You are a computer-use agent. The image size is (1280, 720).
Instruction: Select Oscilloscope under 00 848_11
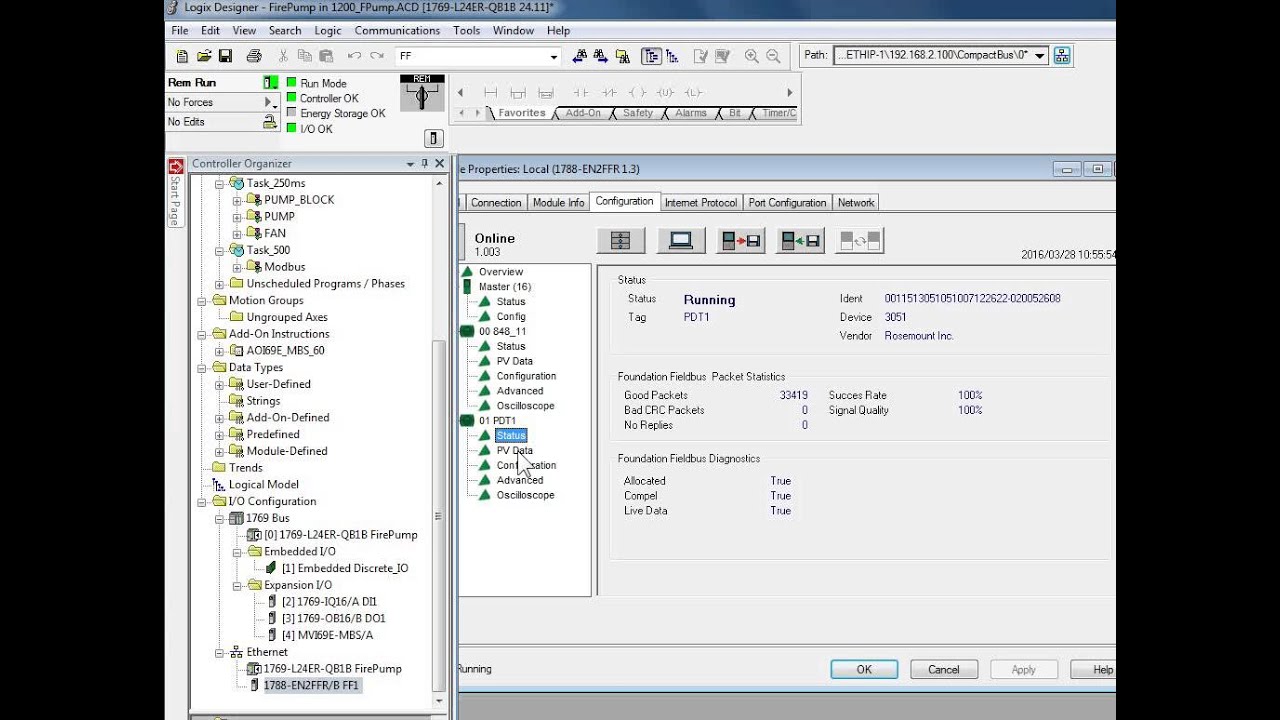[525, 406]
